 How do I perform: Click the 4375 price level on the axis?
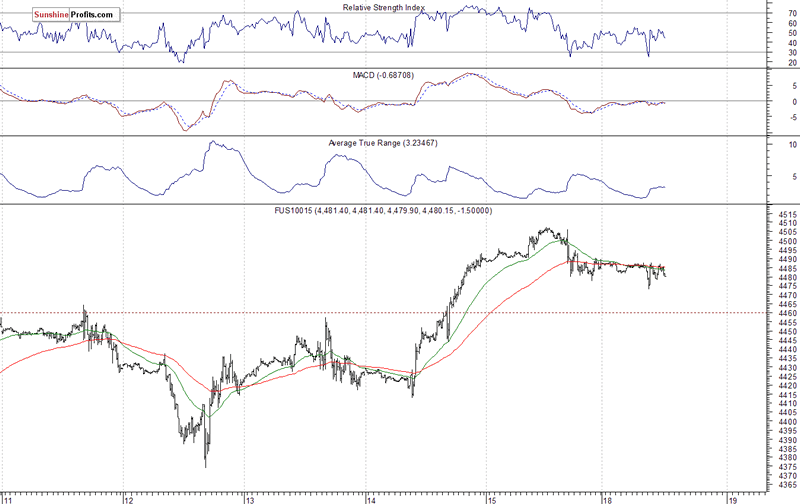[x=788, y=467]
